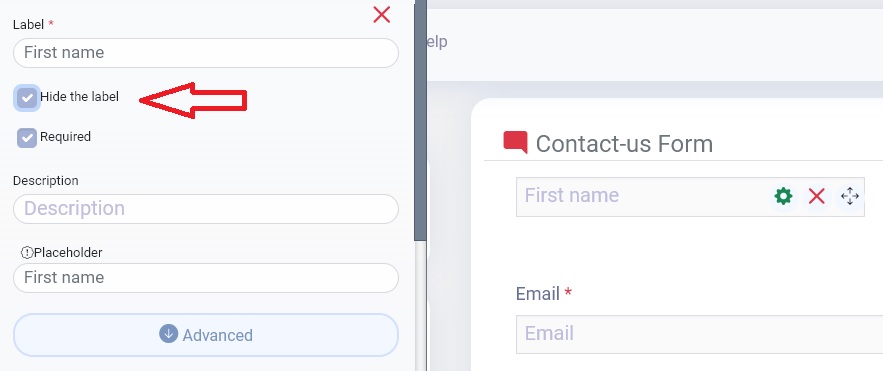Open the partially visible Help menu
This screenshot has height=371, width=883.
pos(438,42)
